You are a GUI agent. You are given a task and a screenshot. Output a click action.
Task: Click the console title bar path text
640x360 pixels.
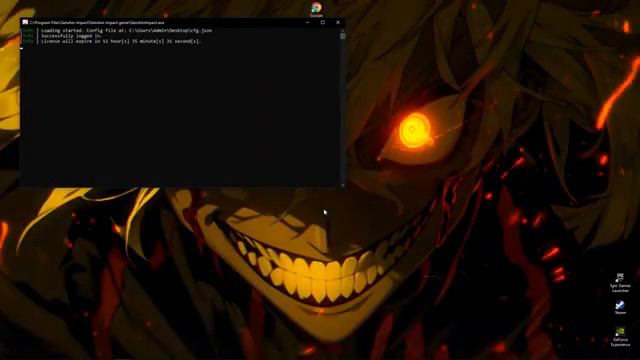pyautogui.click(x=97, y=22)
